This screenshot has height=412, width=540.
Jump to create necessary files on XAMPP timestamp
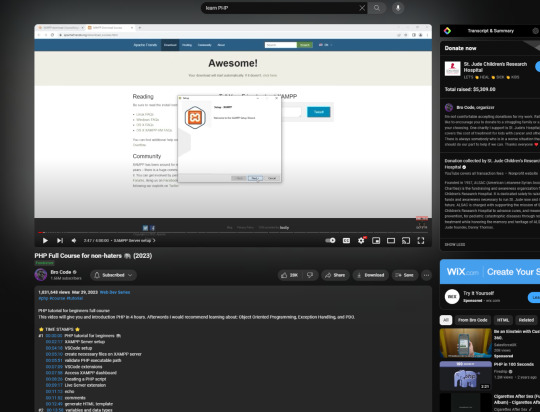pos(54,354)
